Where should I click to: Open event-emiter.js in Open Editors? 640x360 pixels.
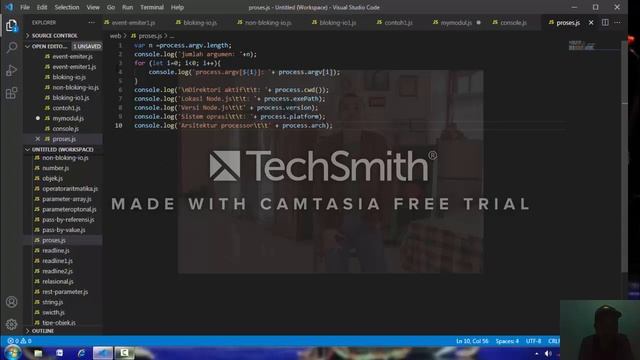click(73, 56)
